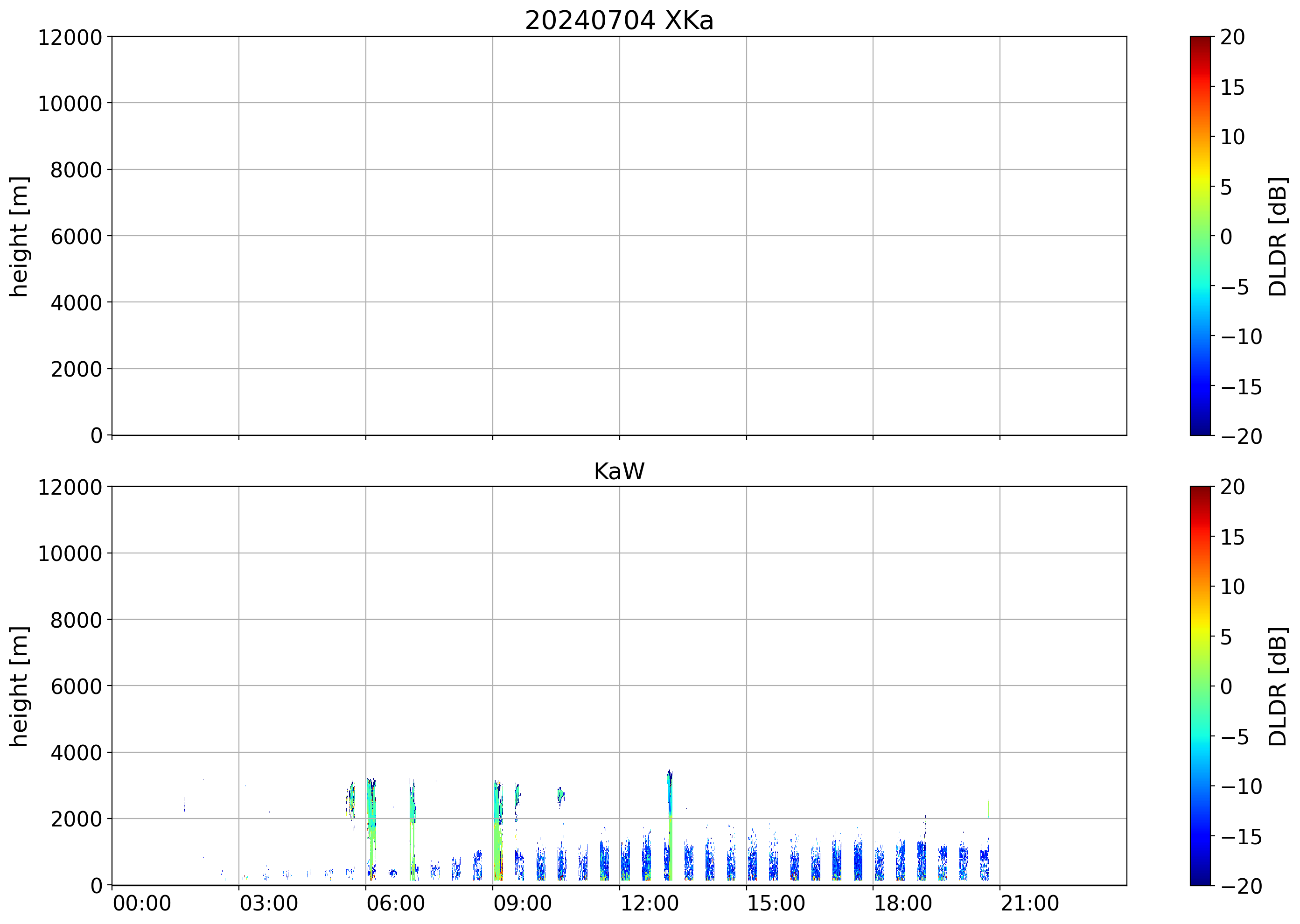1300x924 pixels.
Task: Click the '12000' tick label on the top plot
Action: [70, 37]
